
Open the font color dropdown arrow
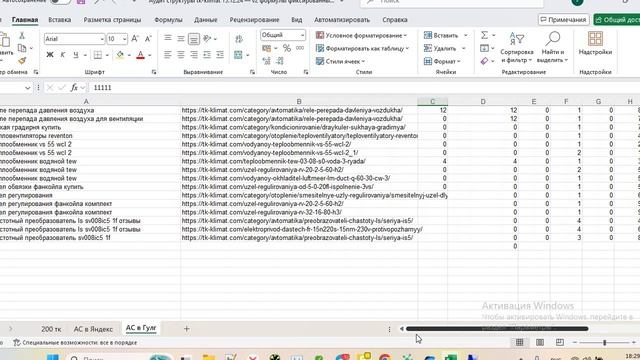[150, 55]
